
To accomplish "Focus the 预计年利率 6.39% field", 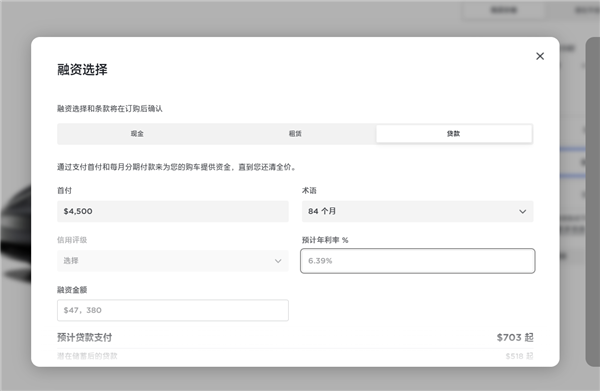I will click(x=417, y=261).
